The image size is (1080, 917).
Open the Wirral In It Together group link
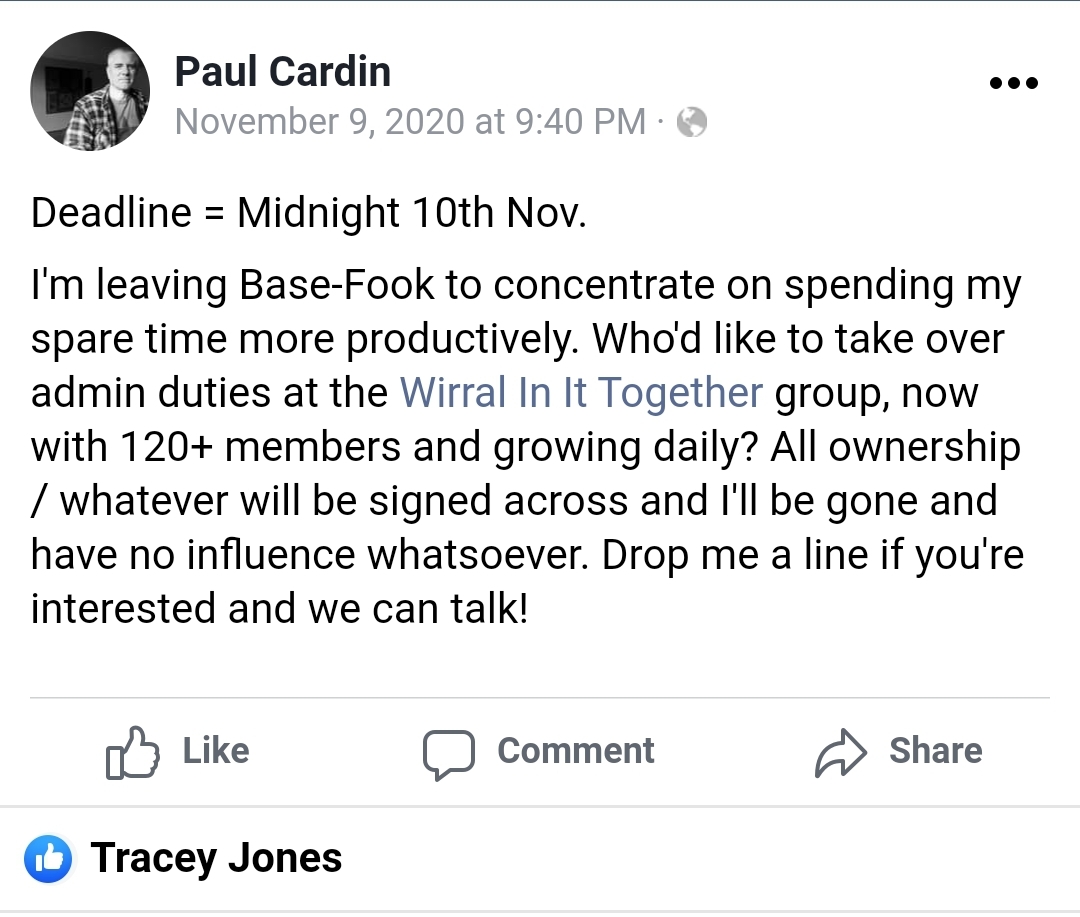coord(581,392)
